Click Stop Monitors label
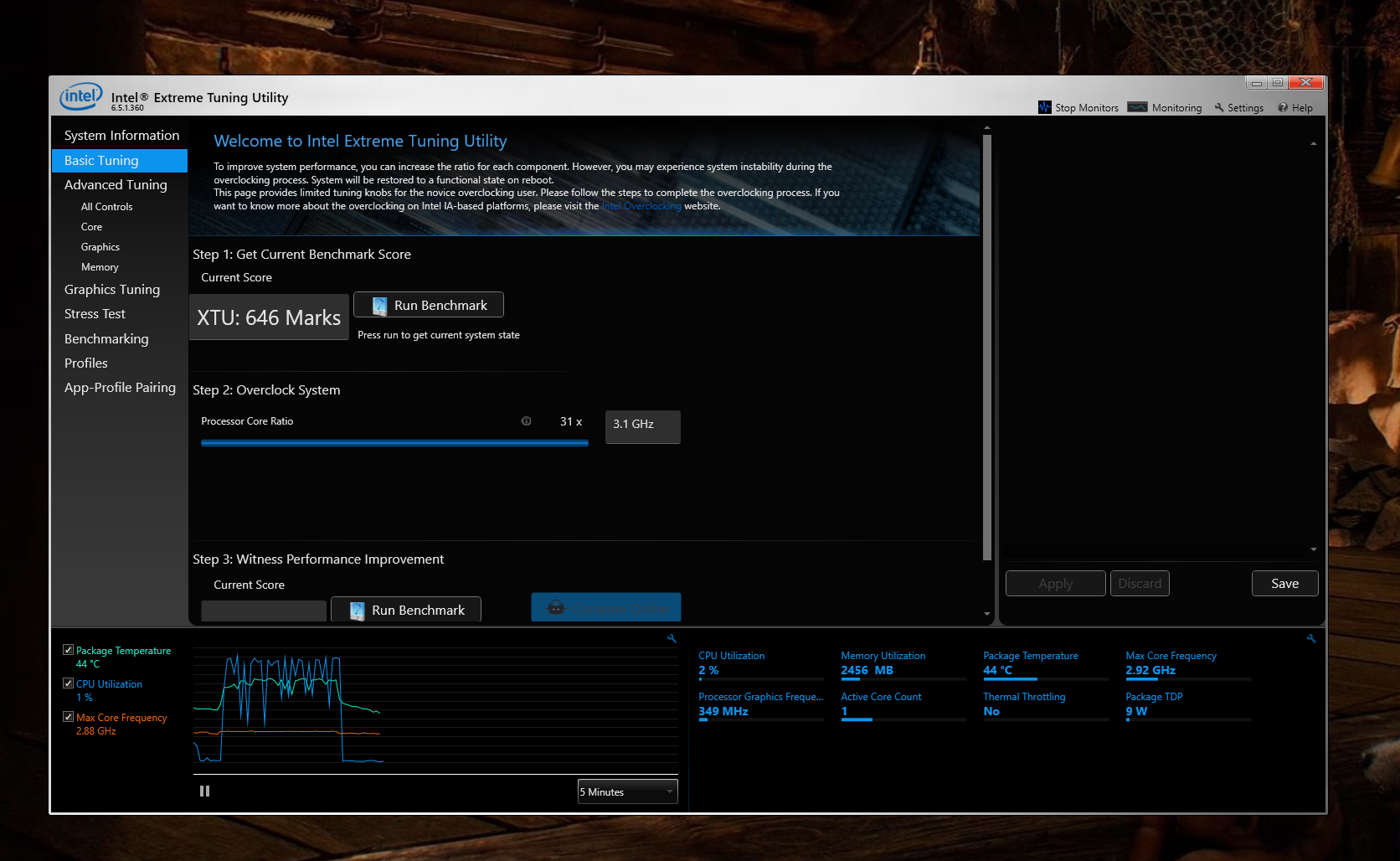The image size is (1400, 861). [x=1087, y=107]
